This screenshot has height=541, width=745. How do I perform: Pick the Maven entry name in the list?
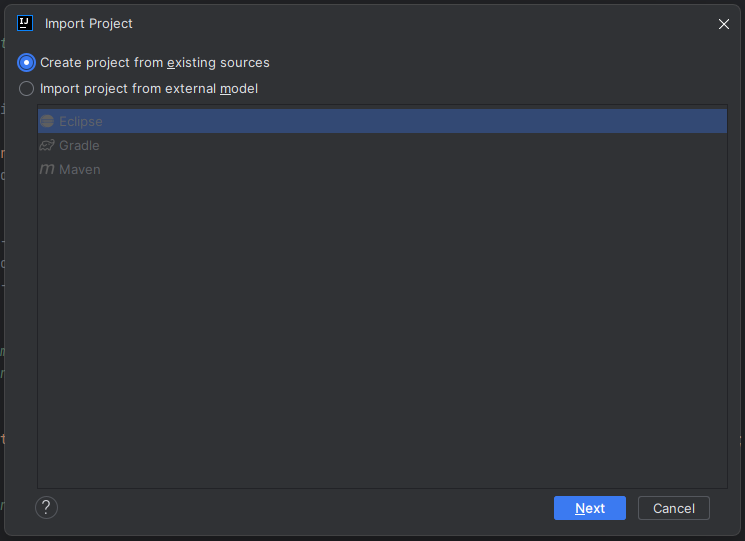point(80,169)
